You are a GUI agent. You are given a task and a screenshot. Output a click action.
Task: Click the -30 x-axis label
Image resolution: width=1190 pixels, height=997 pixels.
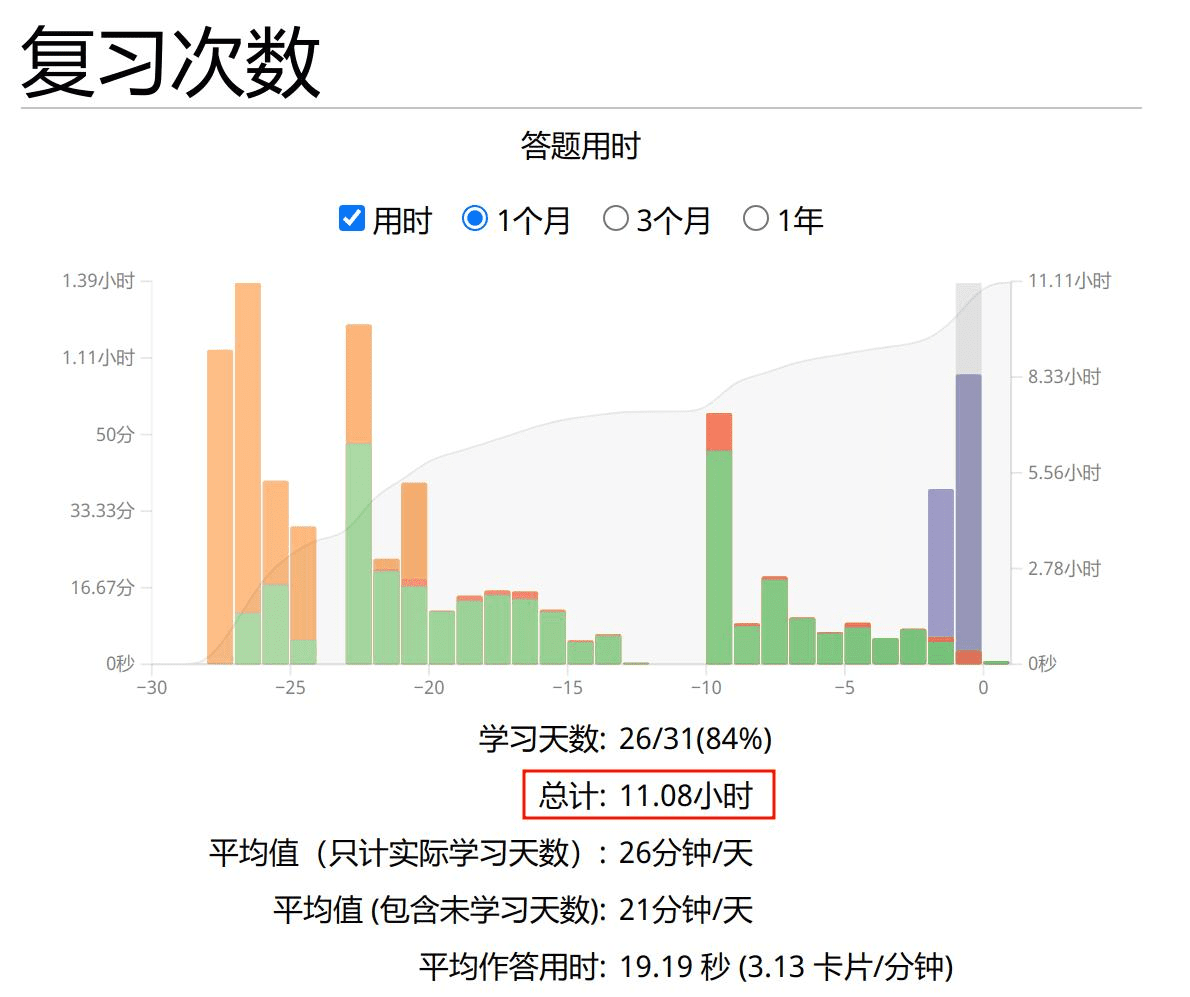point(152,687)
